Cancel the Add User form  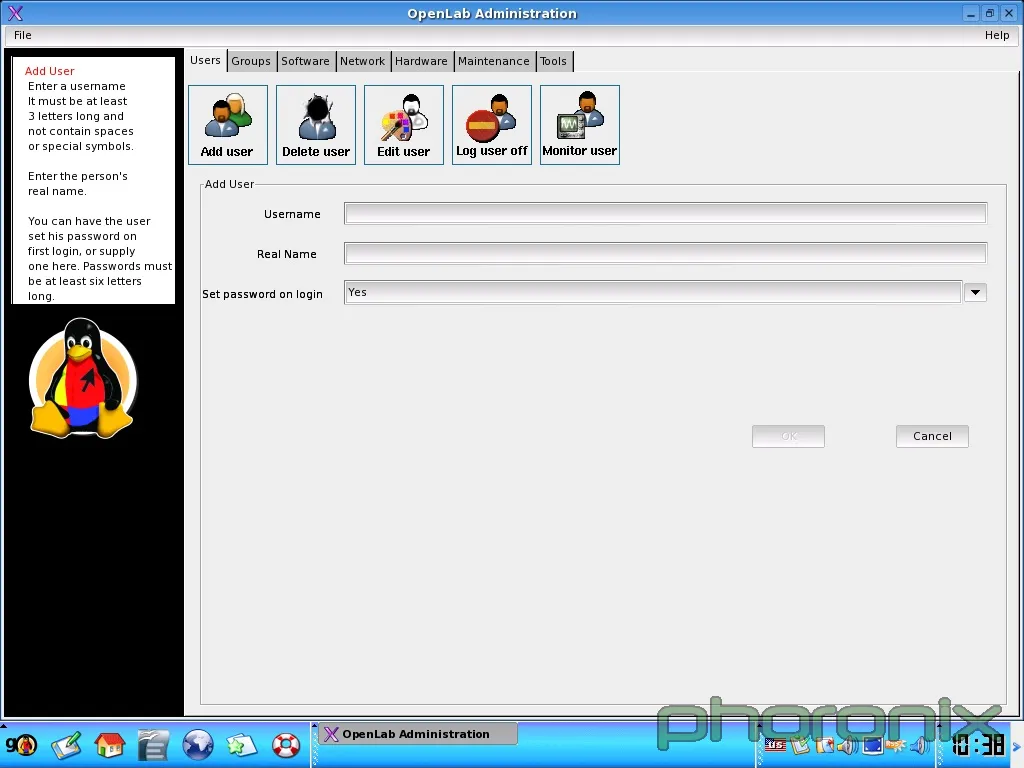(932, 436)
